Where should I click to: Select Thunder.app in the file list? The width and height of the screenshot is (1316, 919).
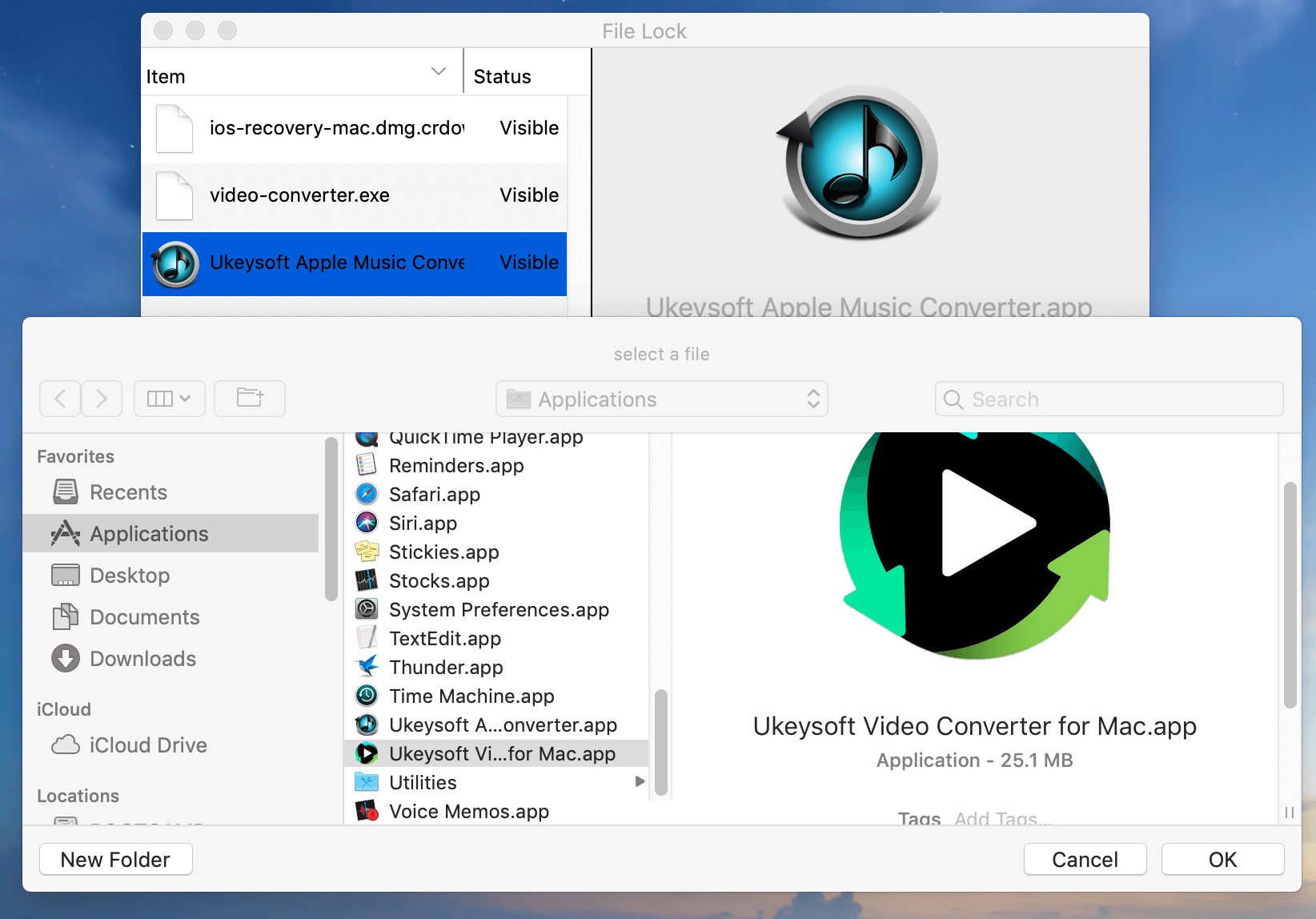click(496, 668)
